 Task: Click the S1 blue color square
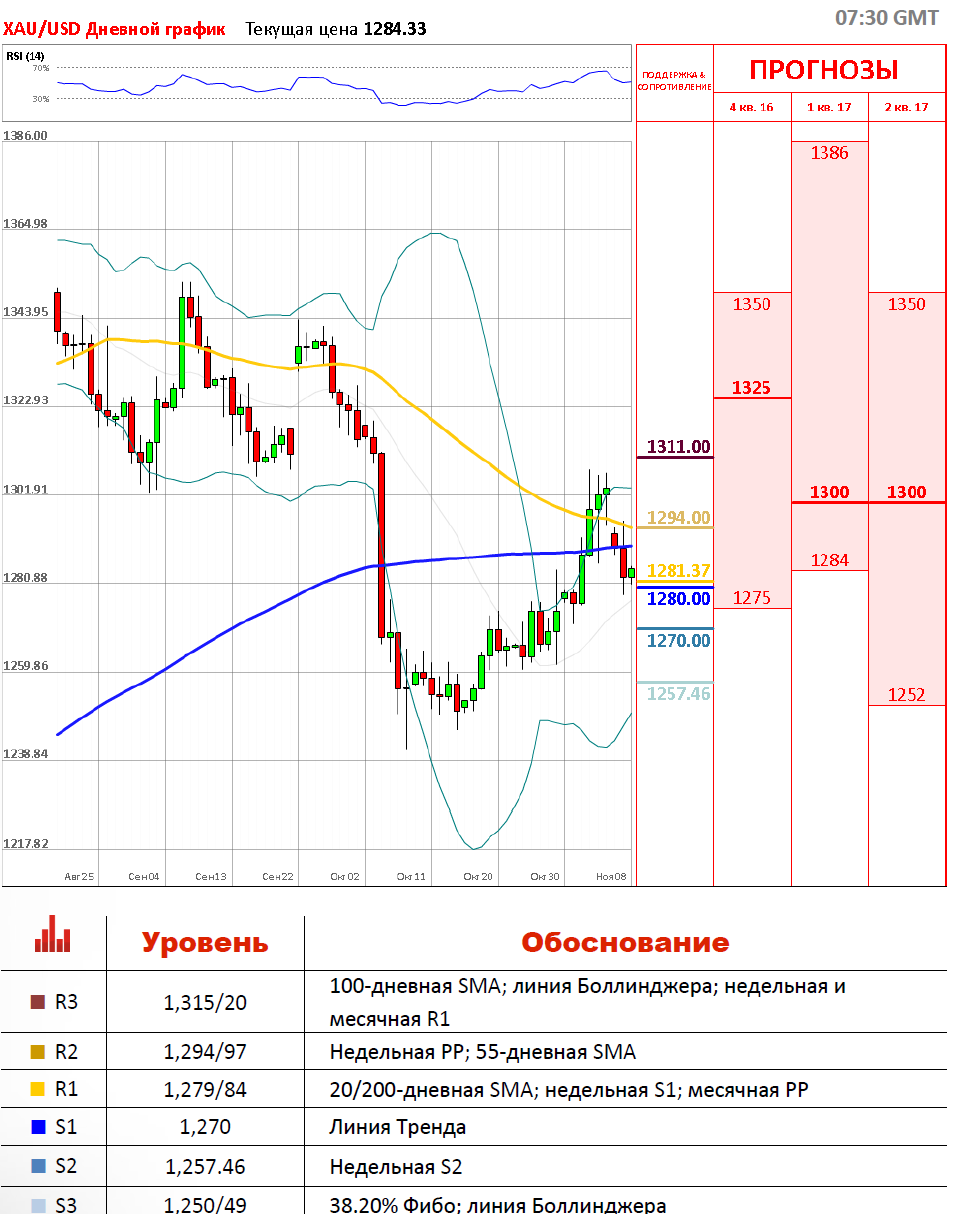tap(38, 1127)
